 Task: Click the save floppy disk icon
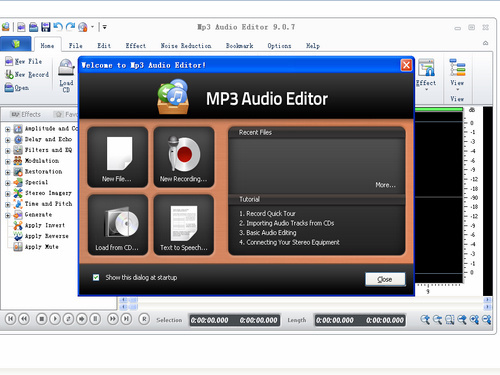46,27
